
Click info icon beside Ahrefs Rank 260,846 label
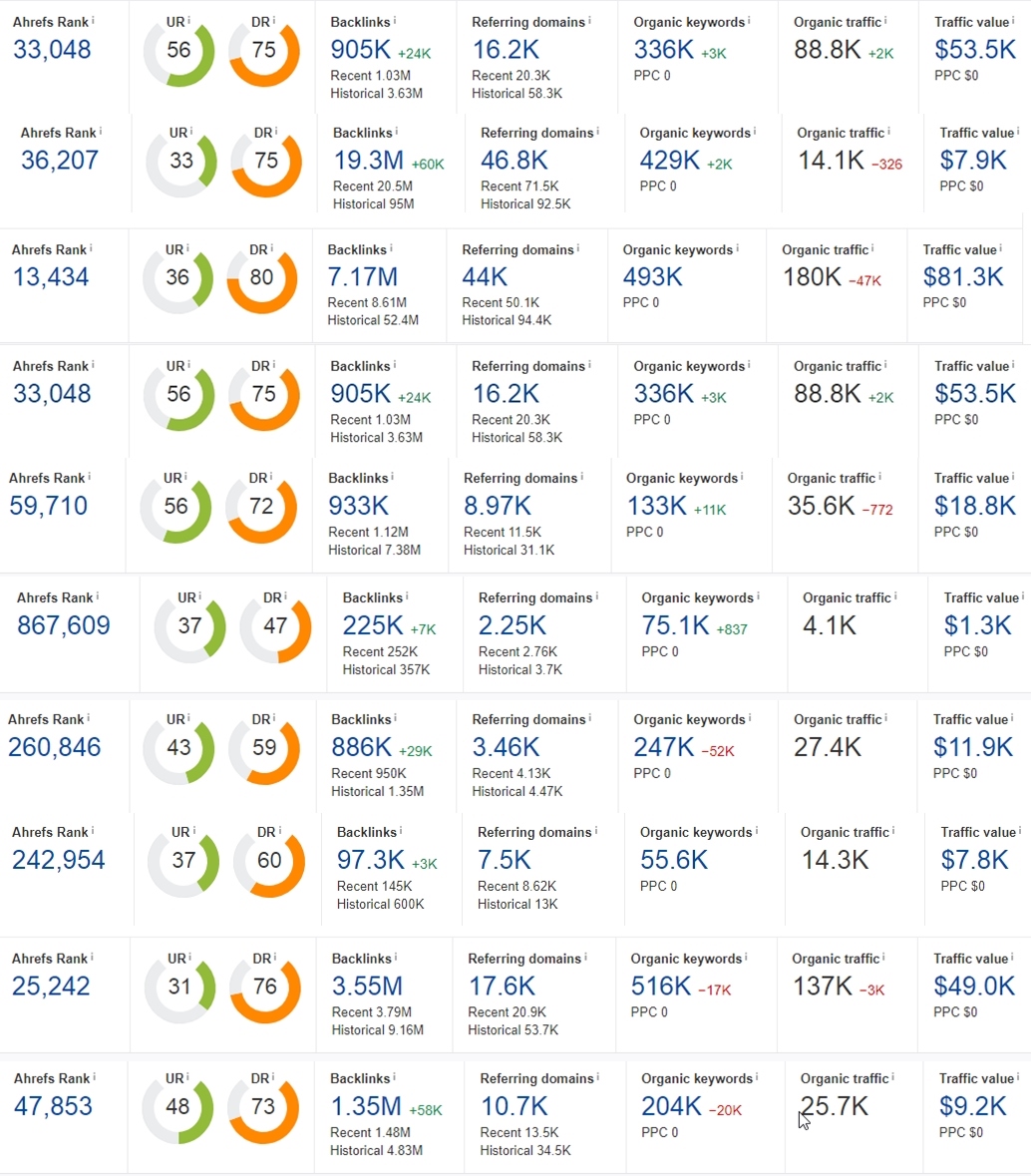[x=90, y=718]
